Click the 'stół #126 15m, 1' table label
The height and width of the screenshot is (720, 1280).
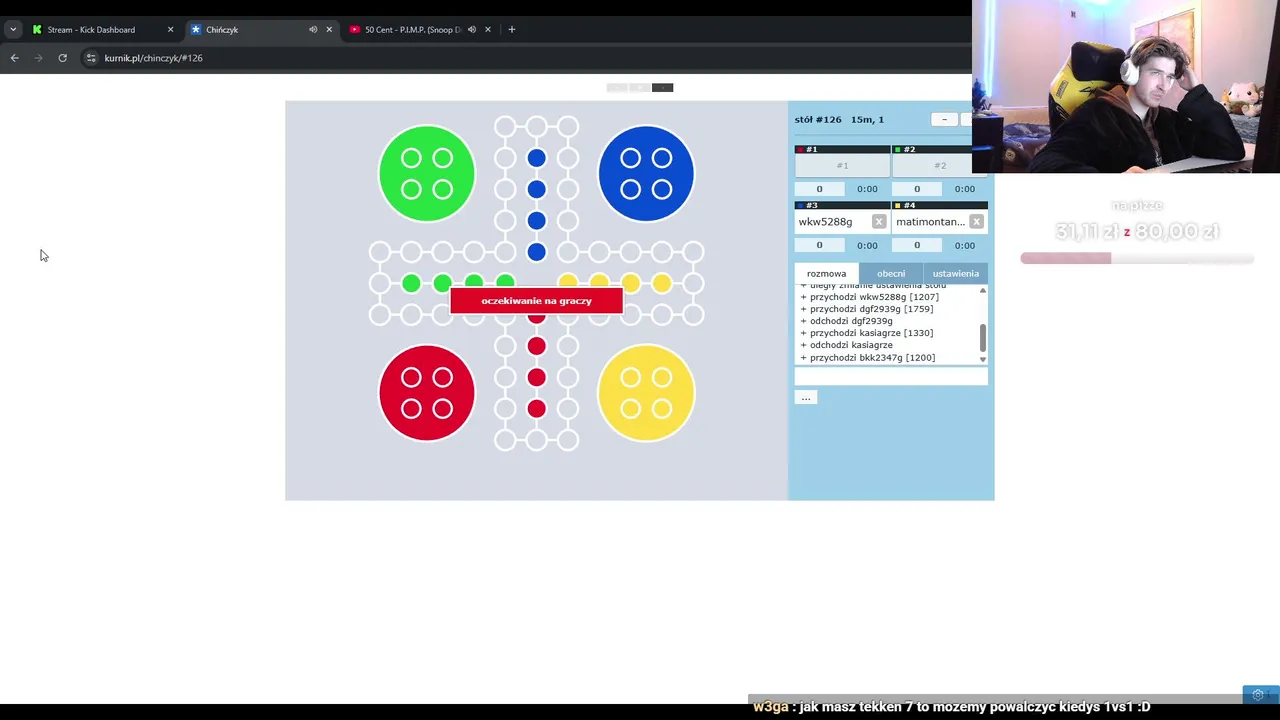[839, 119]
